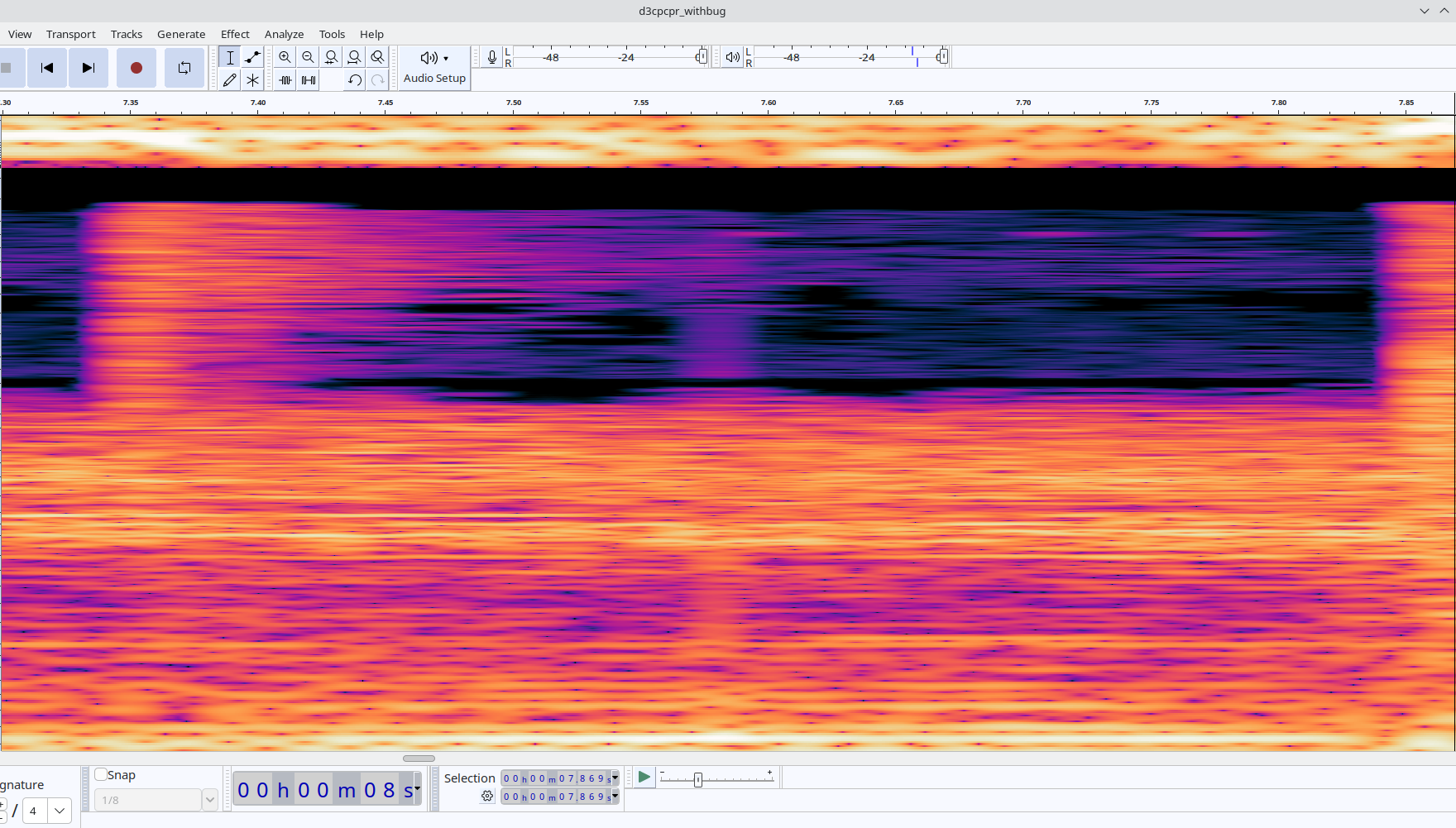Click the Record button
The height and width of the screenshot is (828, 1456).
(136, 68)
